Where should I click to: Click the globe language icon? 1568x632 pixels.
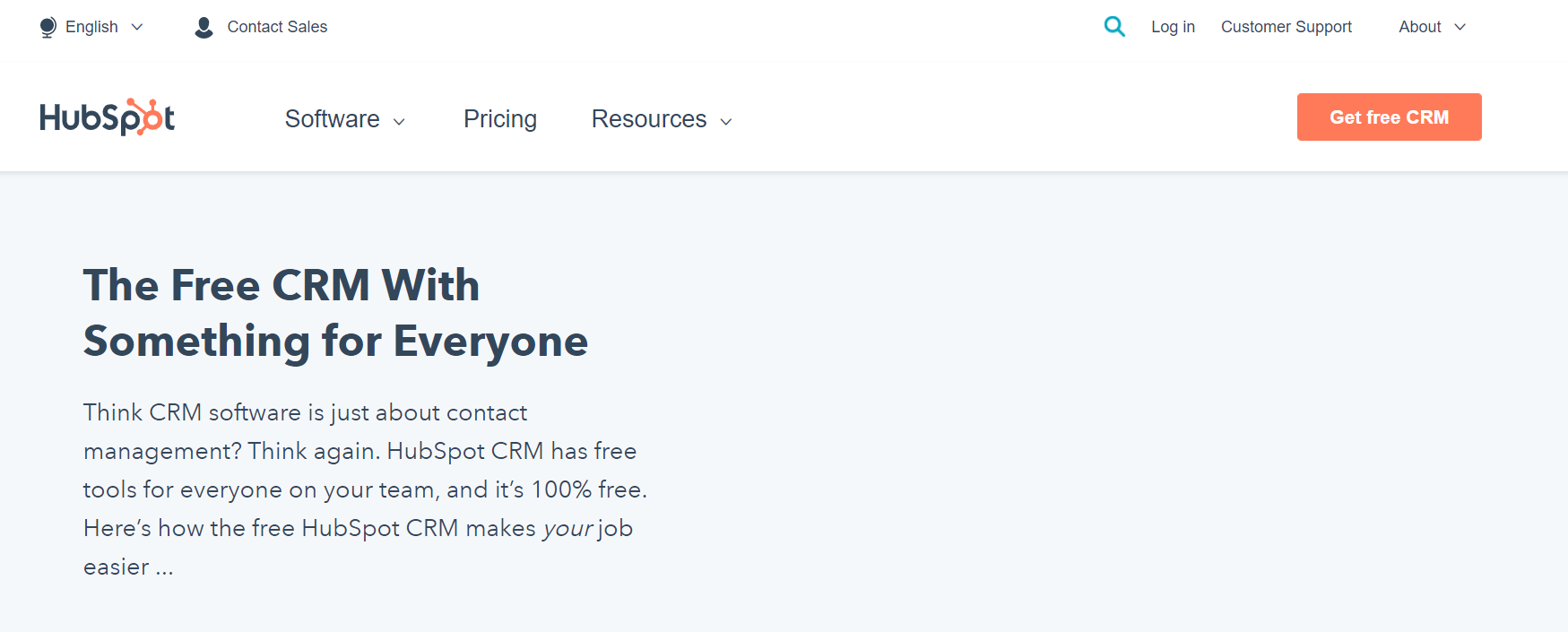[48, 28]
